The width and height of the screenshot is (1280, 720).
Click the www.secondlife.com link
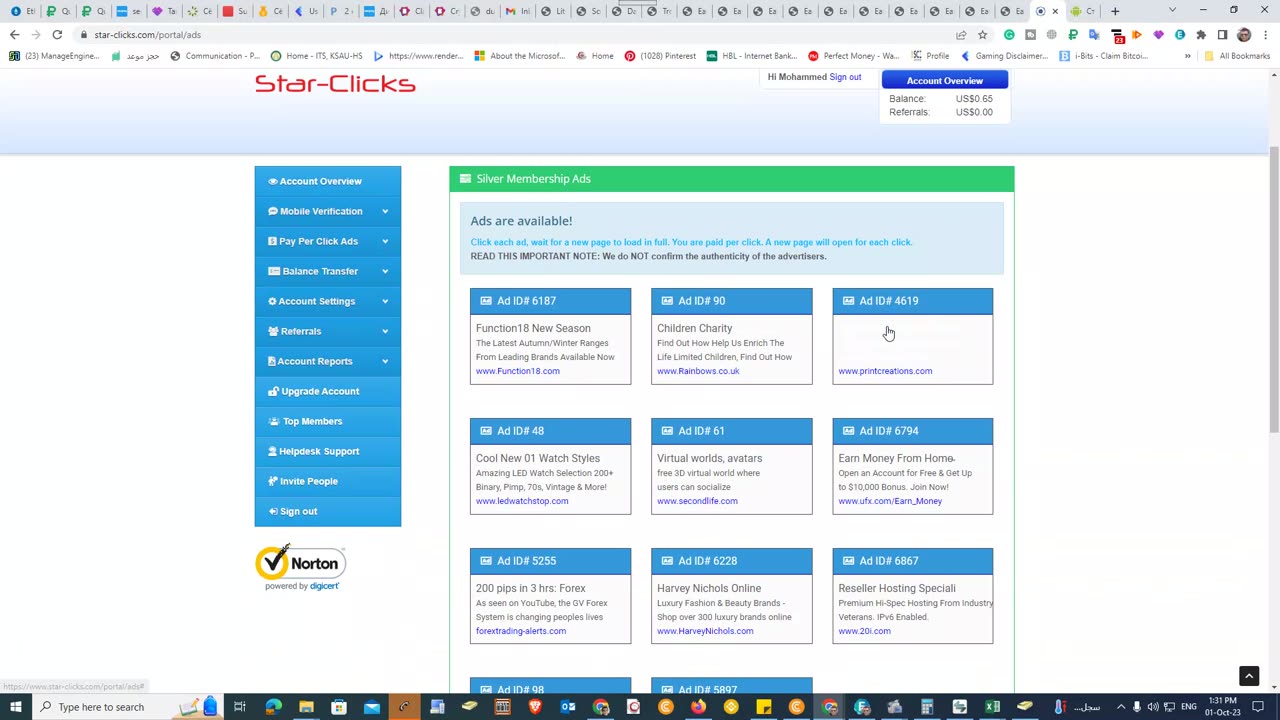pyautogui.click(x=697, y=501)
